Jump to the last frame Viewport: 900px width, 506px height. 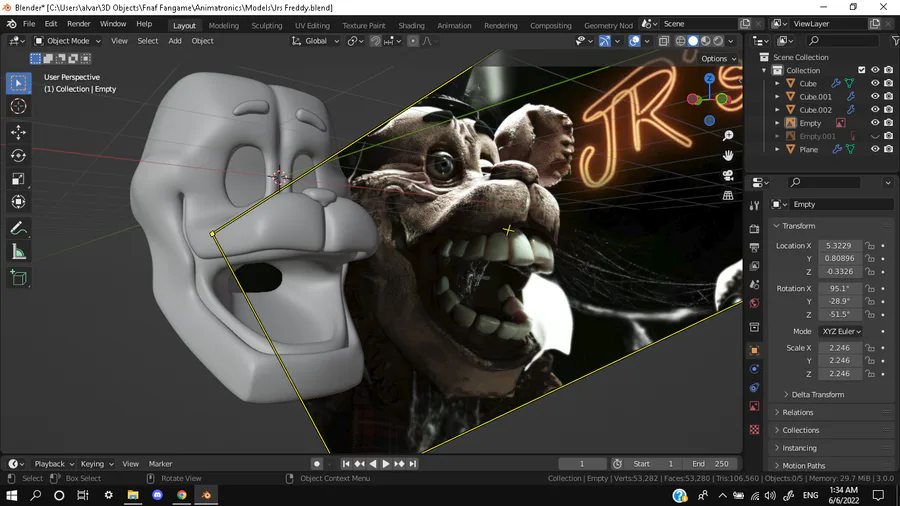tap(413, 464)
